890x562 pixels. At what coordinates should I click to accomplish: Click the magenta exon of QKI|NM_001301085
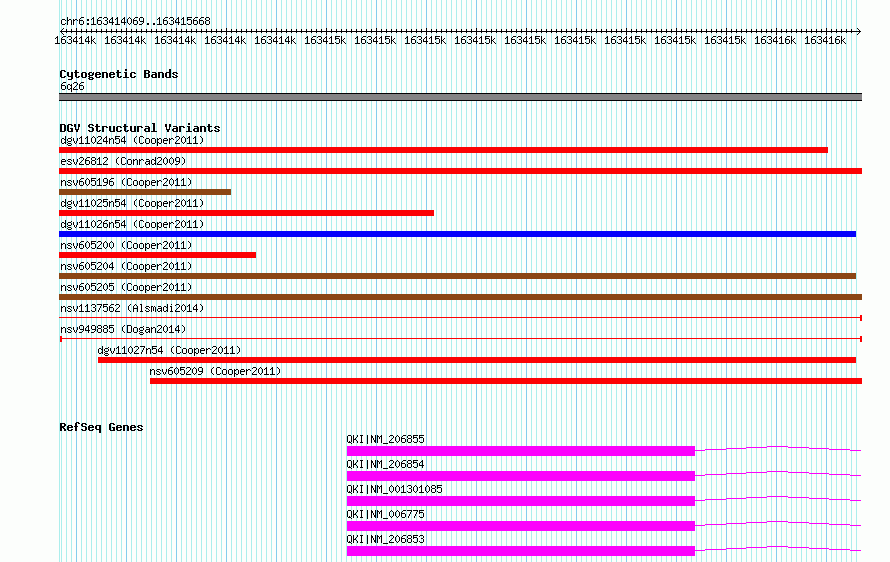coord(520,501)
